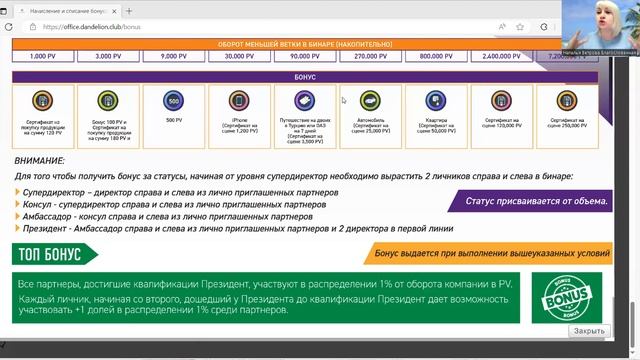The height and width of the screenshot is (360, 640).
Task: Click the 800,000 PV turnover cell
Action: tap(436, 56)
